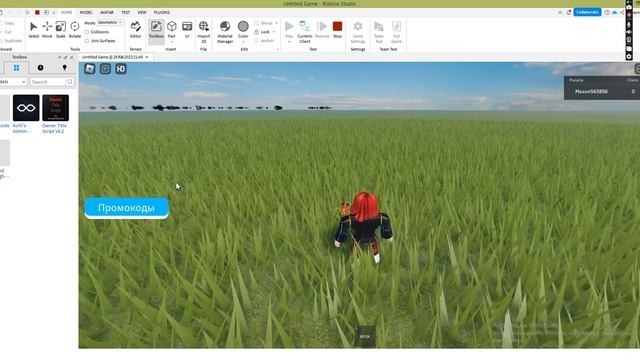Start a Team Test

pos(379,32)
